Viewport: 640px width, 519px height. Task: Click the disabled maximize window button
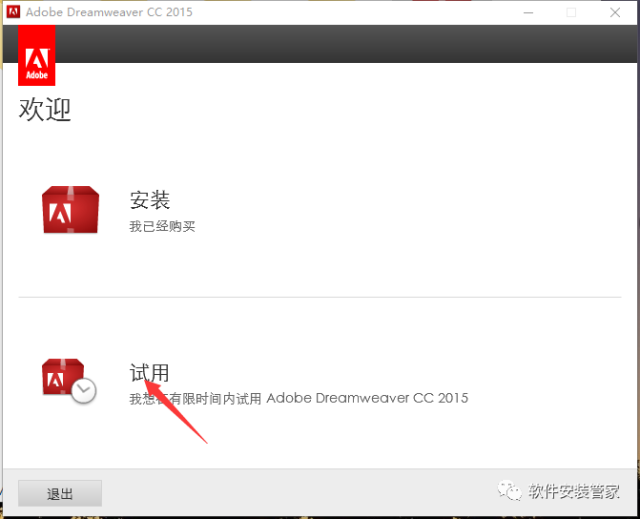point(571,12)
